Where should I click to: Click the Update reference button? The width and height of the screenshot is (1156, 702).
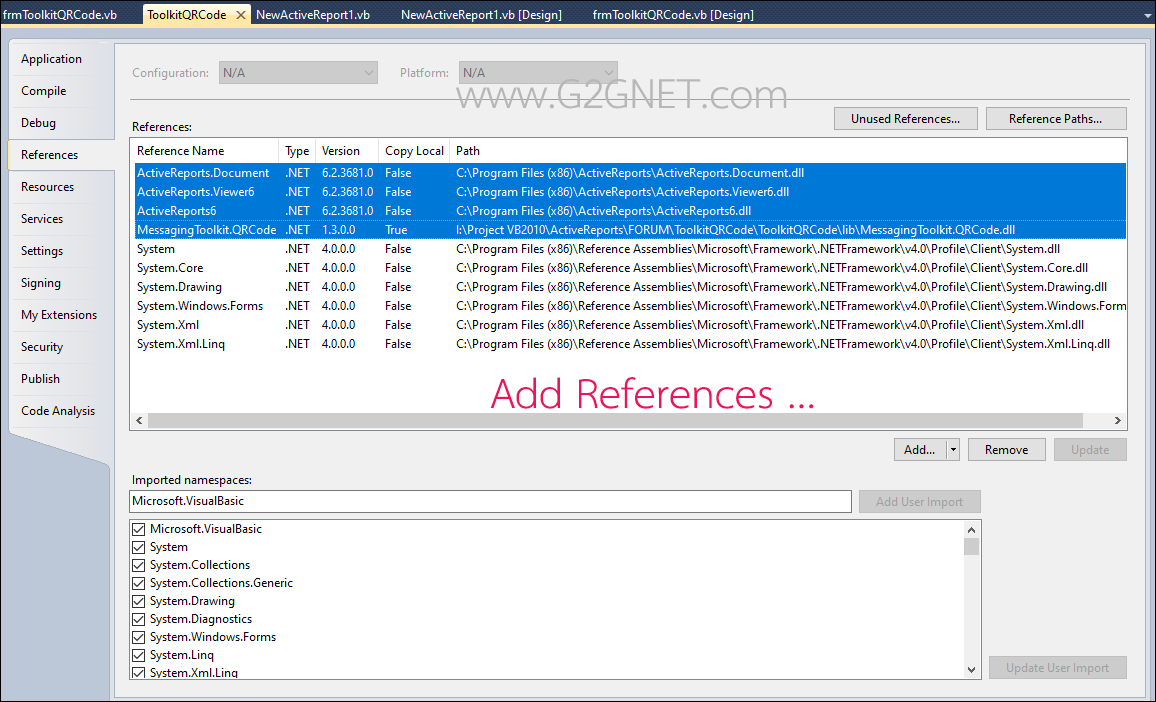click(1090, 450)
